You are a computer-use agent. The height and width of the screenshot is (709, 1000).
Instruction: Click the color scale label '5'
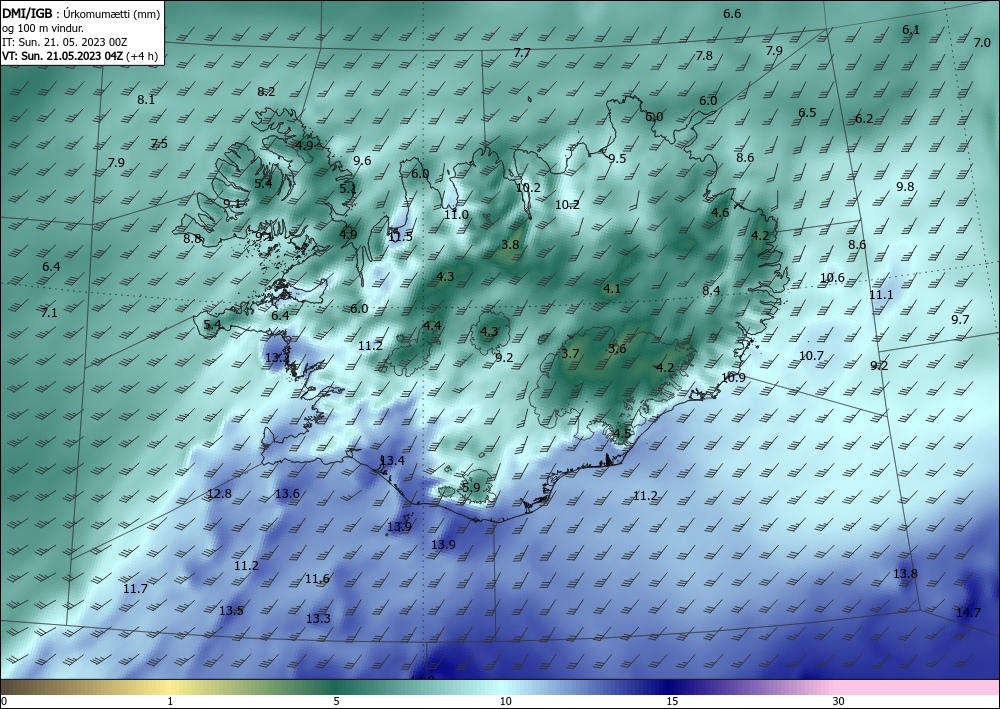[336, 702]
